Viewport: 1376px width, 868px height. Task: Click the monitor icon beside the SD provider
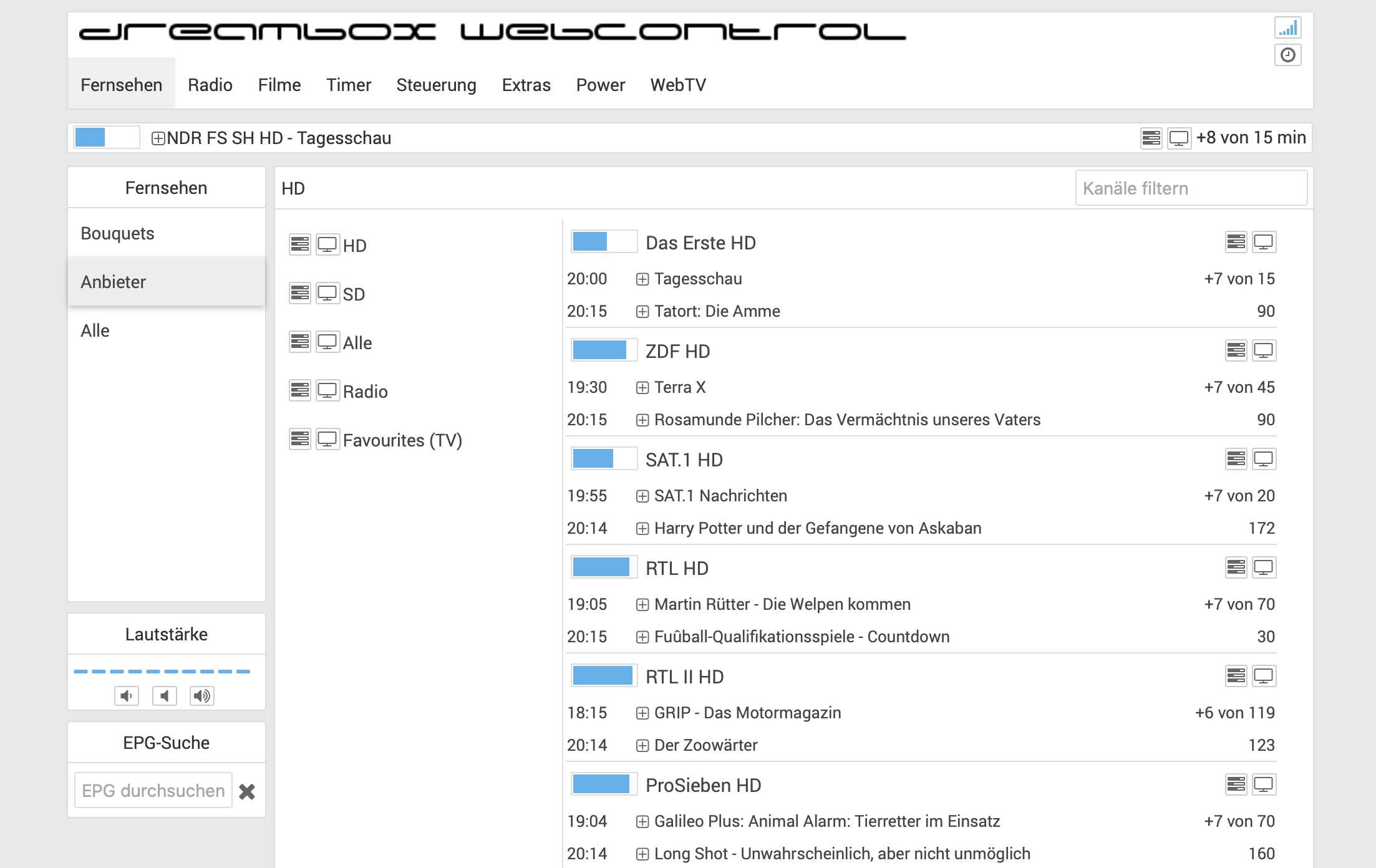327,293
